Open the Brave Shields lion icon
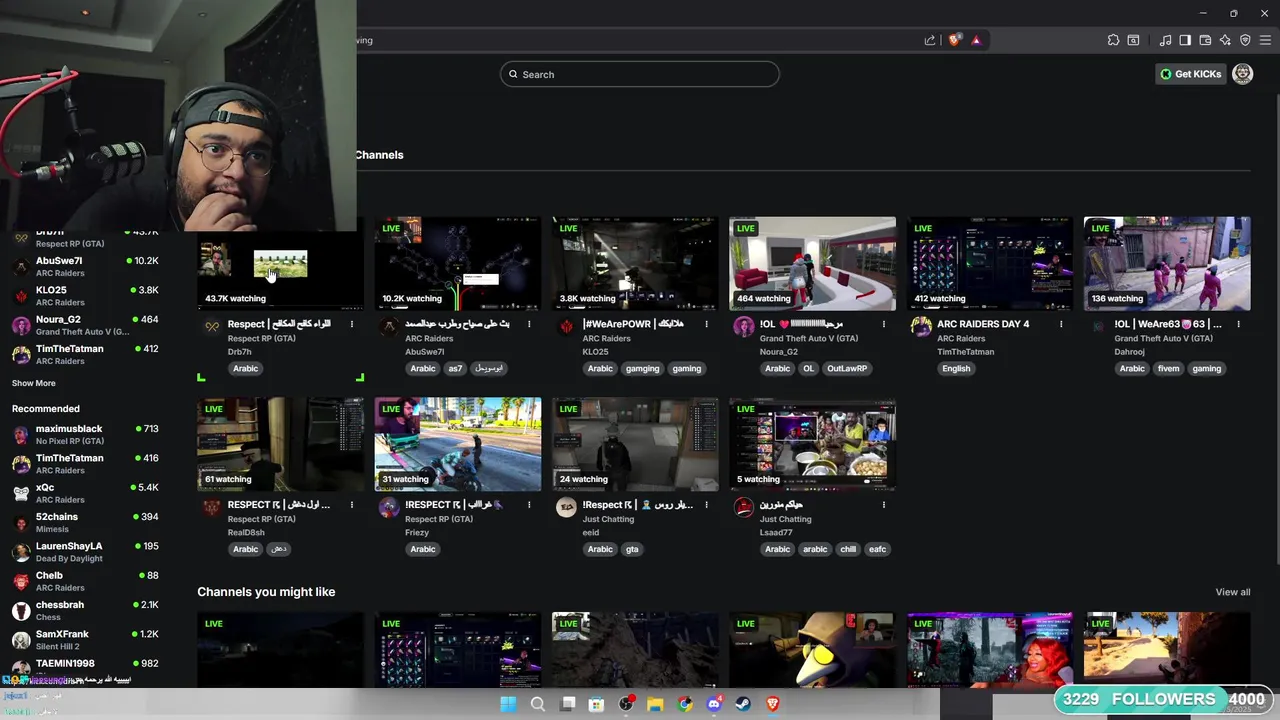1280x720 pixels. pos(955,40)
